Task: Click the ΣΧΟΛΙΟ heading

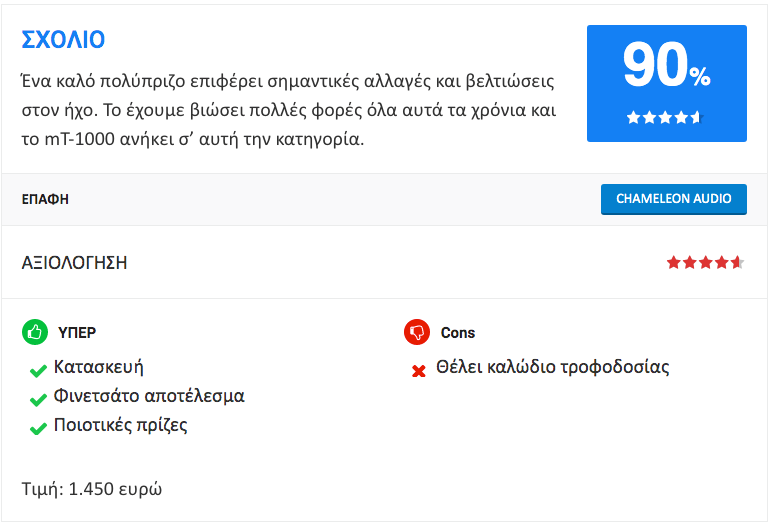Action: [x=63, y=40]
